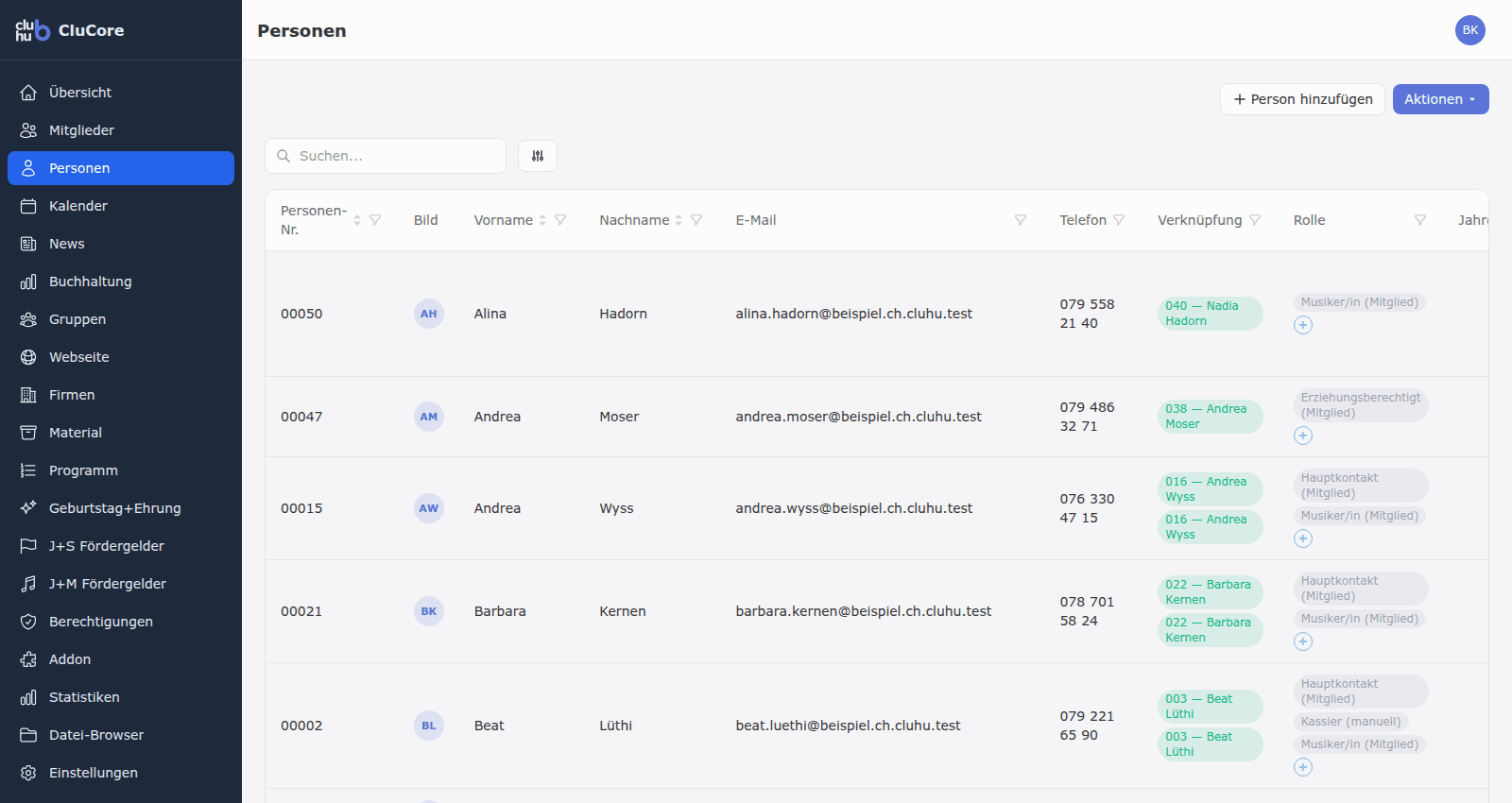
Task: Click person number 00047
Action: coord(301,417)
